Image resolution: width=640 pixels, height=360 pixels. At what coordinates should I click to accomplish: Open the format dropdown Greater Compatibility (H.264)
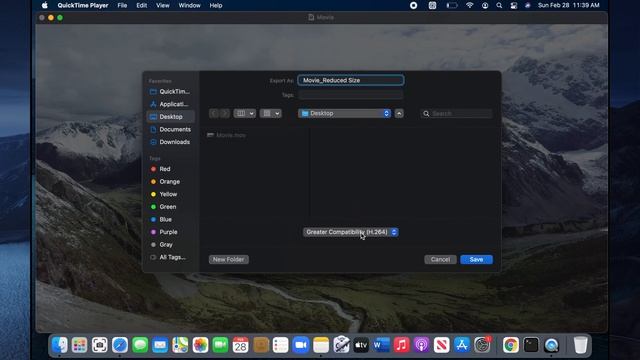coord(350,232)
